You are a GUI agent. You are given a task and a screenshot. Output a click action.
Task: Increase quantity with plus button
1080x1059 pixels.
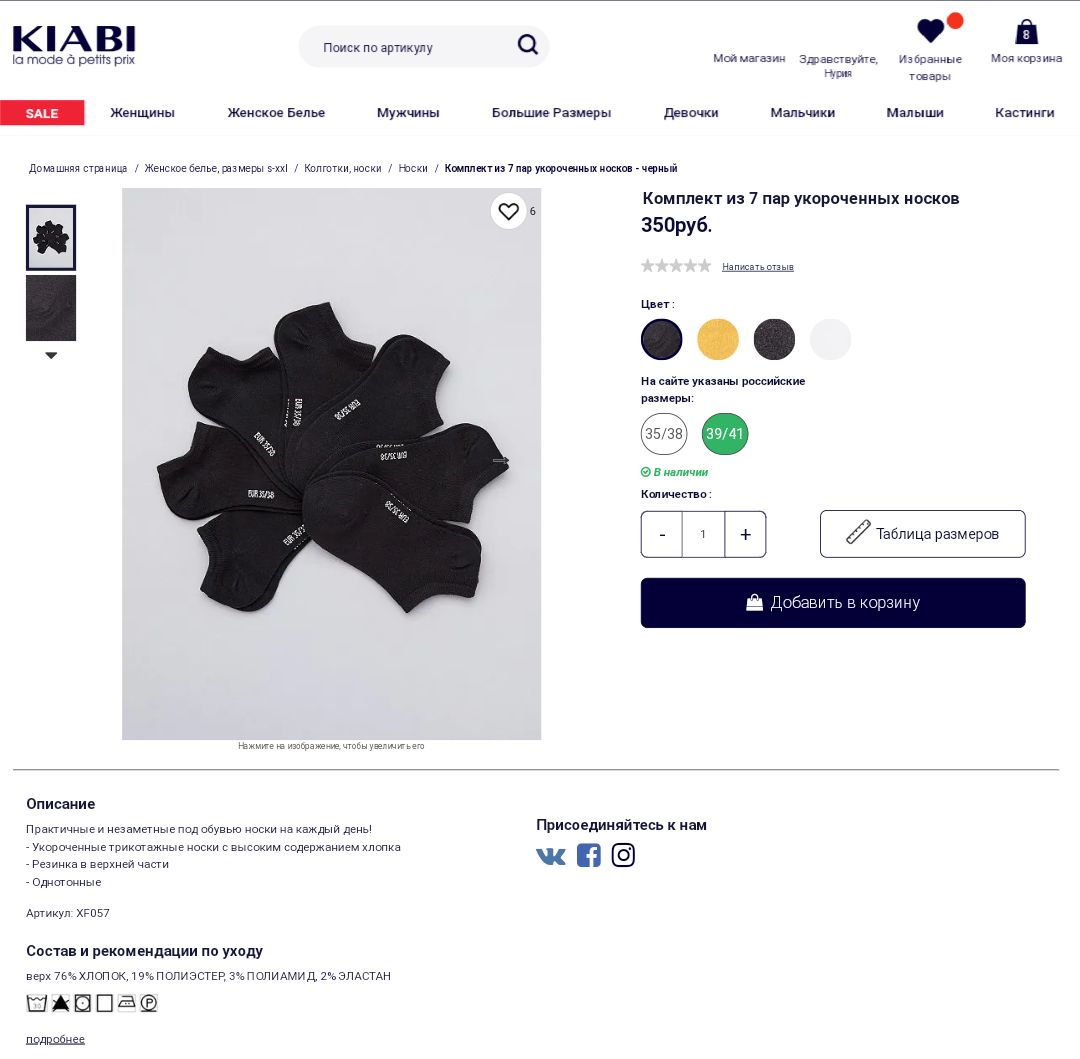pos(745,534)
